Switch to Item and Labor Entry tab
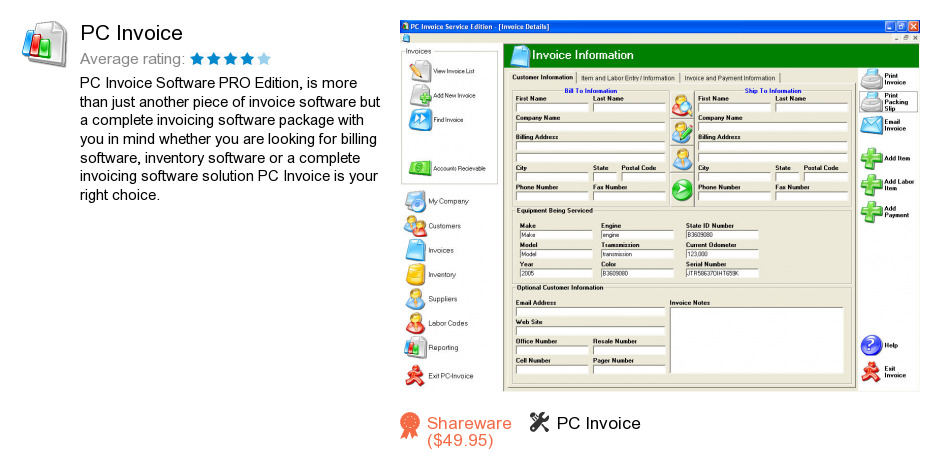This screenshot has height=476, width=940. point(628,78)
